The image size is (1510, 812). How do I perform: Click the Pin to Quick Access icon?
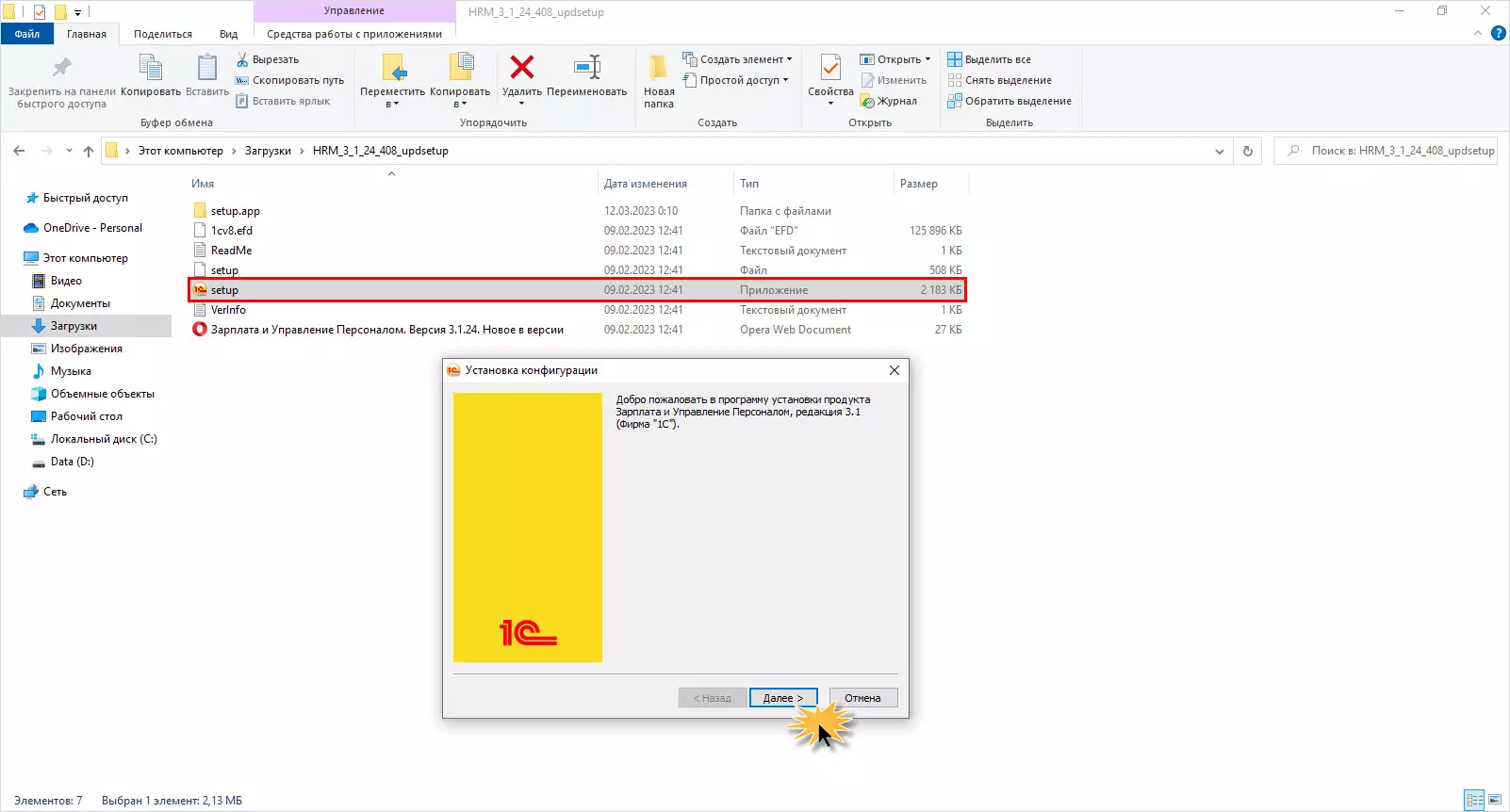pyautogui.click(x=62, y=67)
